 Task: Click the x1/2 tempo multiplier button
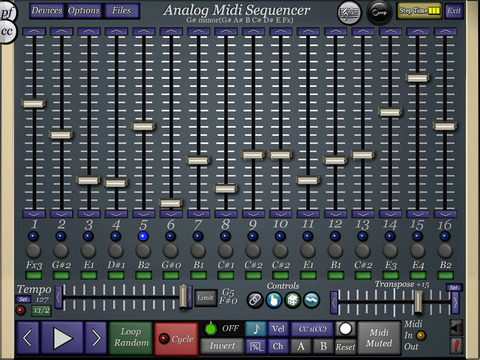point(41,311)
